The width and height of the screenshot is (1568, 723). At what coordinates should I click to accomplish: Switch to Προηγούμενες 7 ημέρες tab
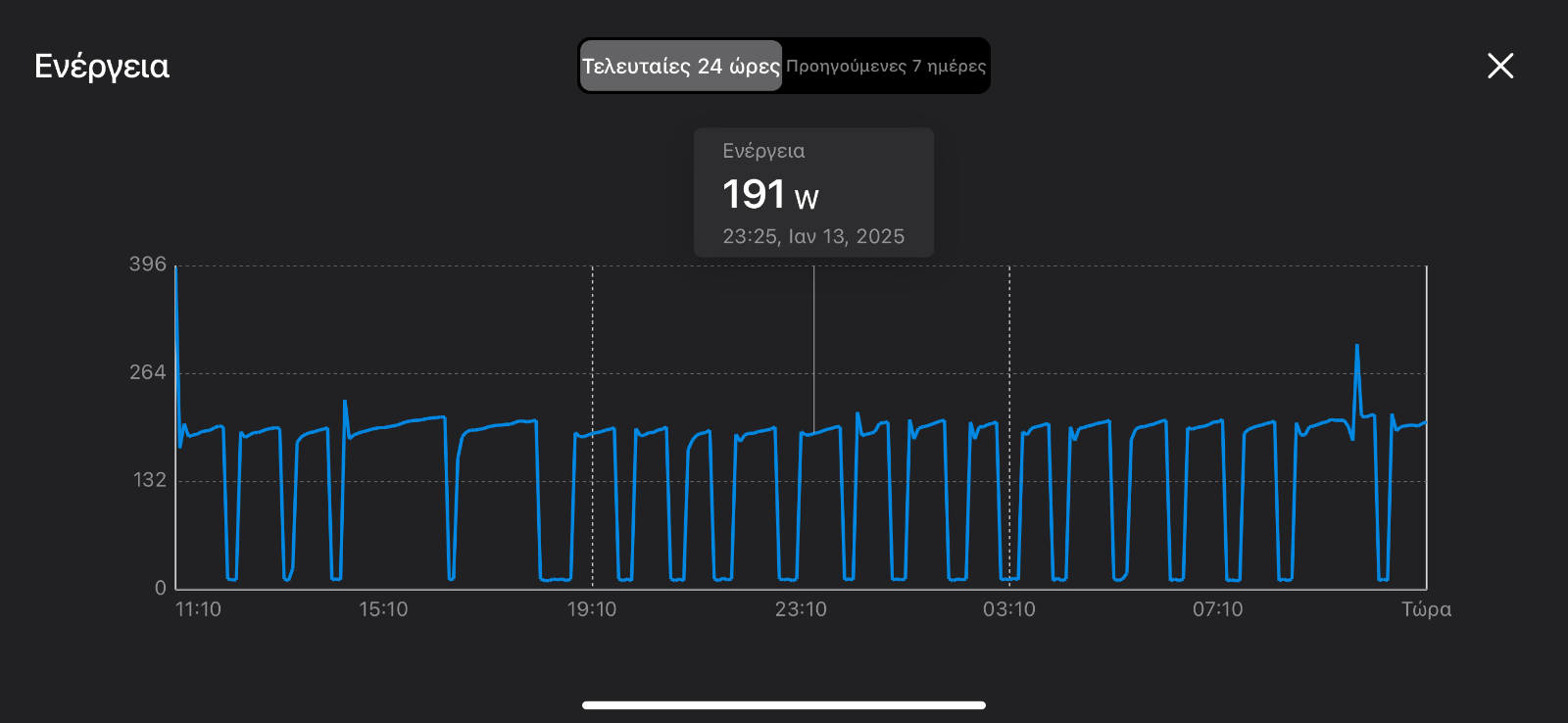(x=886, y=66)
